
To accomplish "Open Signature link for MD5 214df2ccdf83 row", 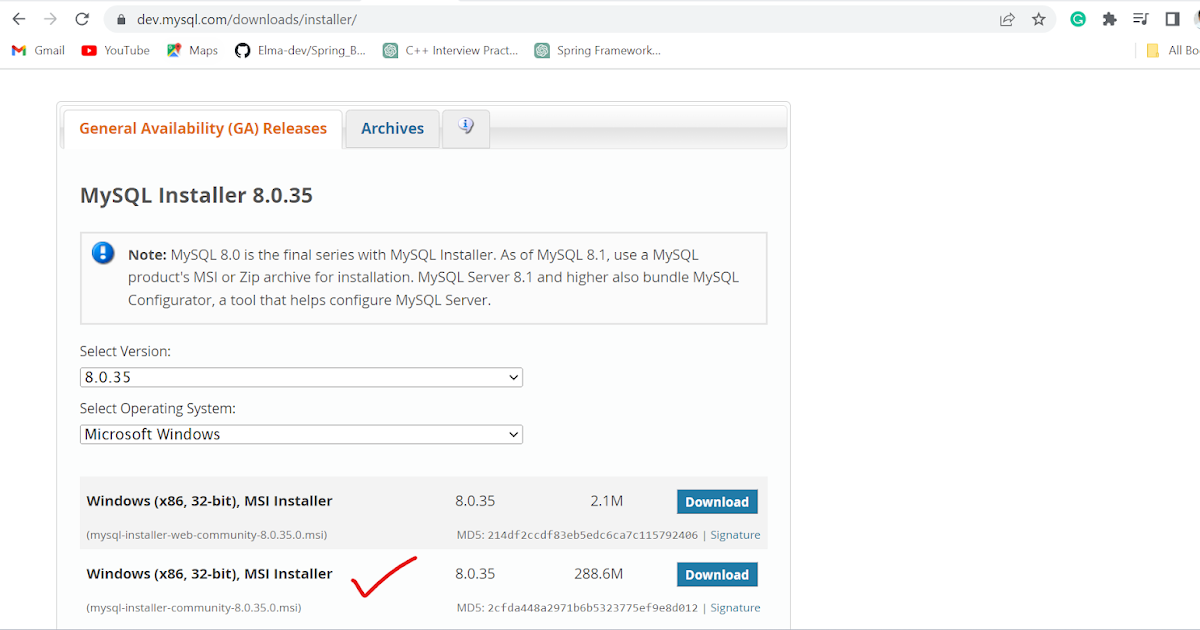I will tap(735, 535).
